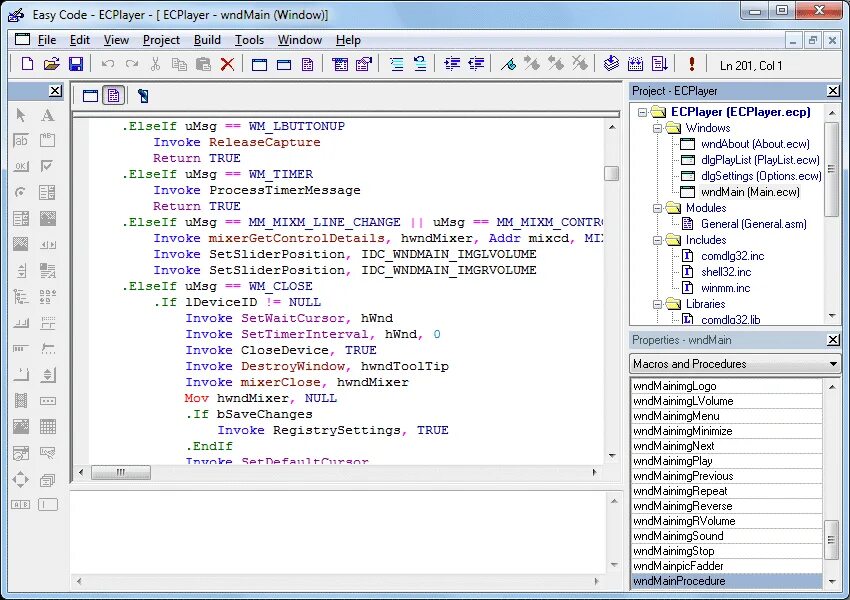Open the Window menu
Viewport: 850px width, 600px height.
coord(300,40)
